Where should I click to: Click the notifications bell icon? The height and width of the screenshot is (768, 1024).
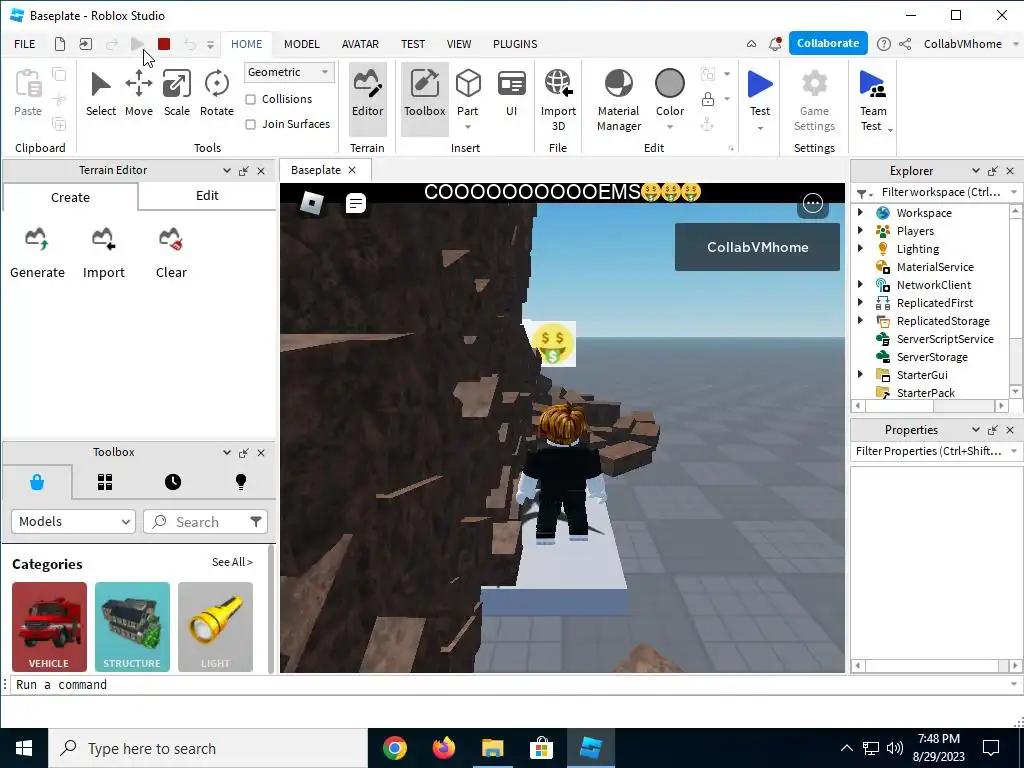click(775, 44)
